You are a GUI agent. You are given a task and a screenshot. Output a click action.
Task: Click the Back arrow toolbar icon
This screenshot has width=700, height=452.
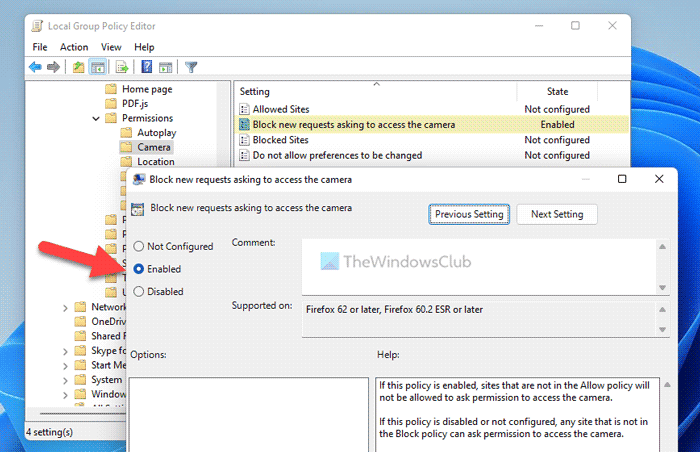tap(35, 67)
